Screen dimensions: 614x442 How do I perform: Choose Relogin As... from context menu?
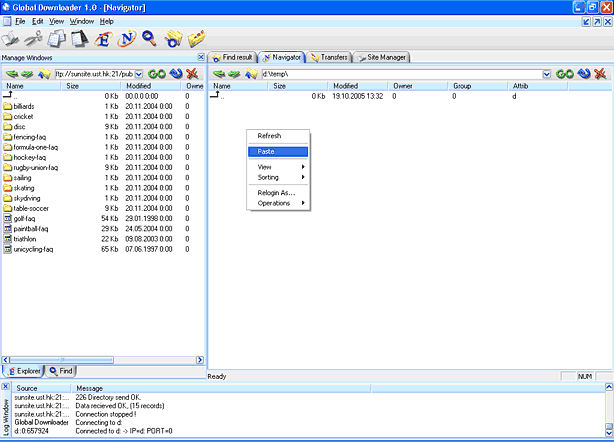278,193
